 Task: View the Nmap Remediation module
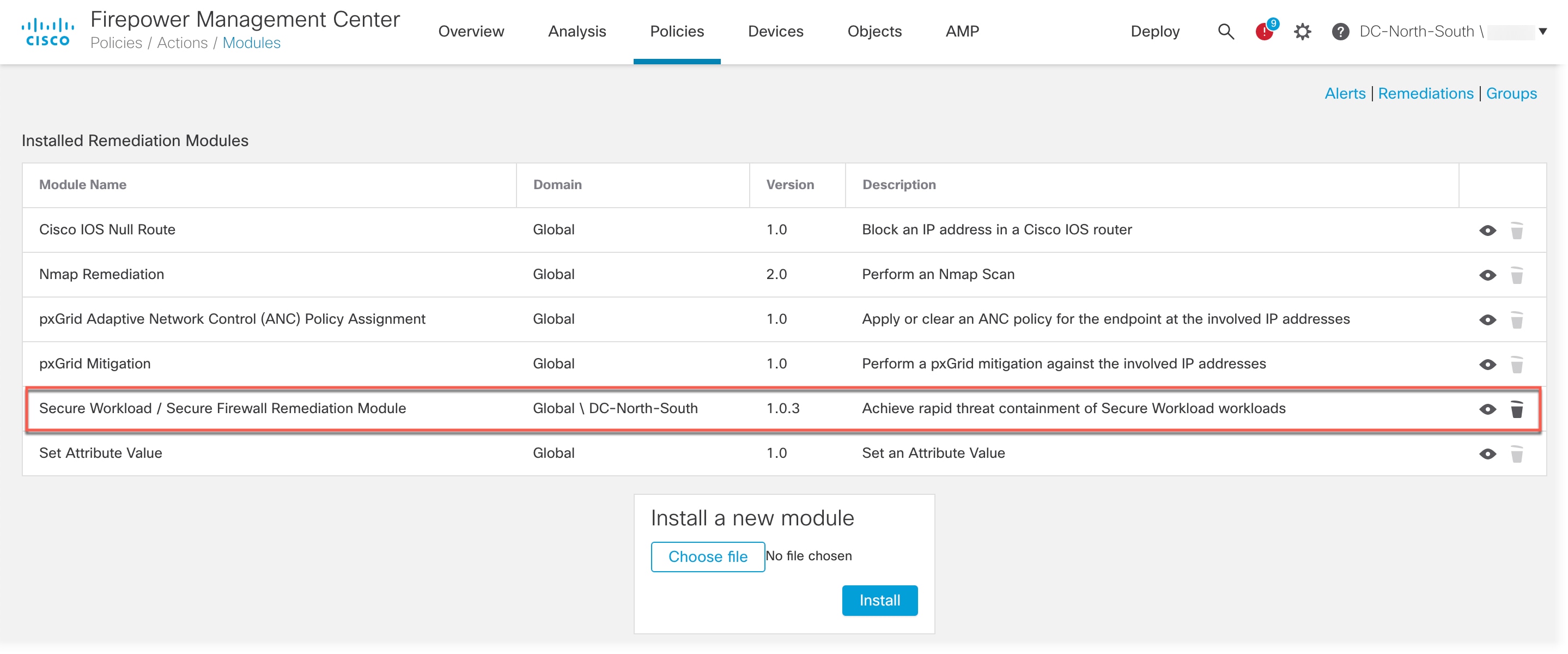click(1487, 275)
